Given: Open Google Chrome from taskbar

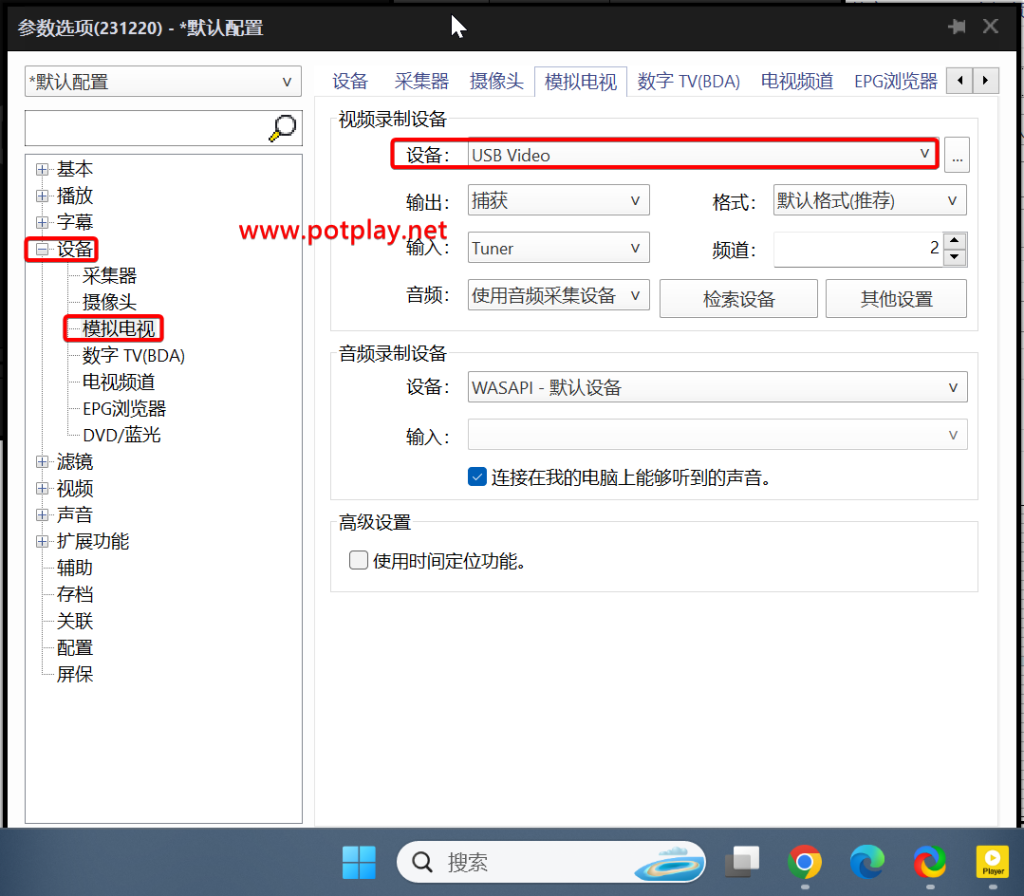Looking at the screenshot, I should (x=805, y=862).
